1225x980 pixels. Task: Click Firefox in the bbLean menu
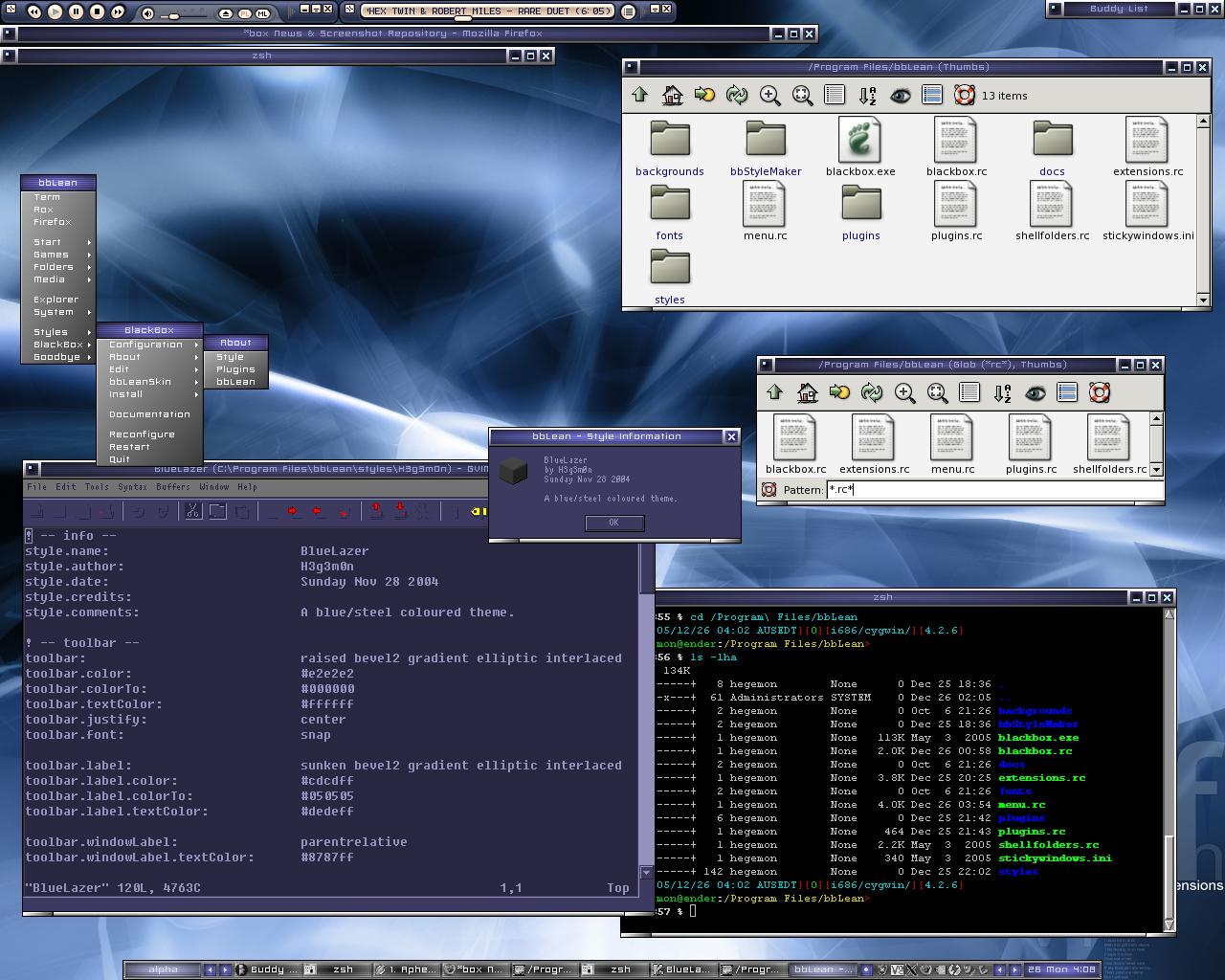pos(58,222)
